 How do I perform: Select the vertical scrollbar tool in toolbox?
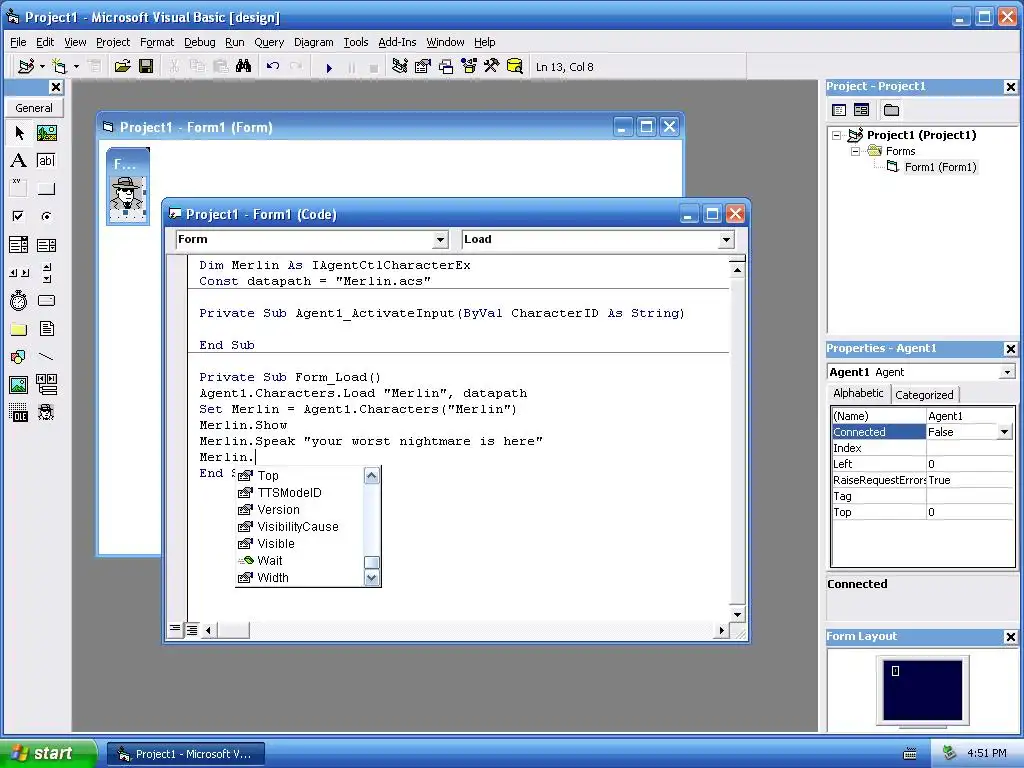(x=46, y=273)
